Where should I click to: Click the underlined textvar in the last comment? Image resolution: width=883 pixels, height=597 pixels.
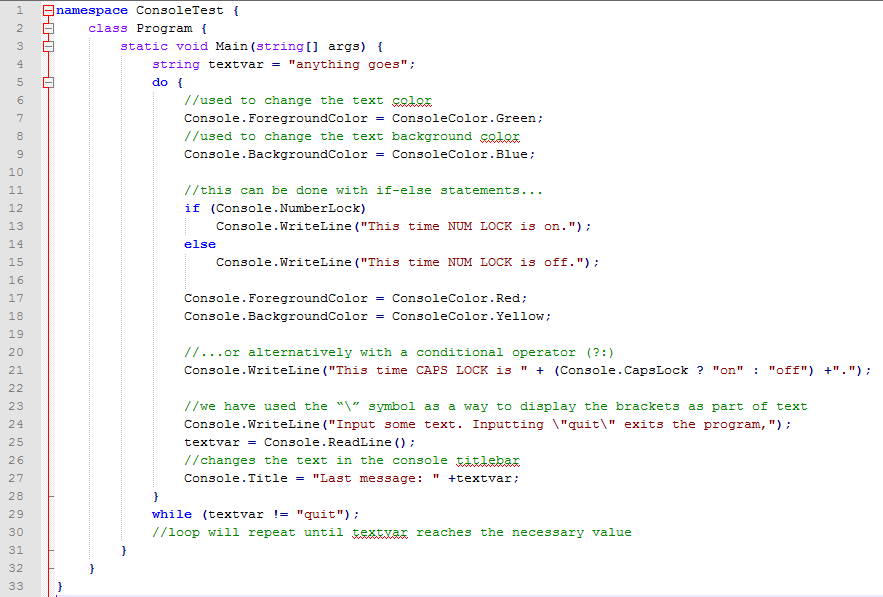click(380, 533)
